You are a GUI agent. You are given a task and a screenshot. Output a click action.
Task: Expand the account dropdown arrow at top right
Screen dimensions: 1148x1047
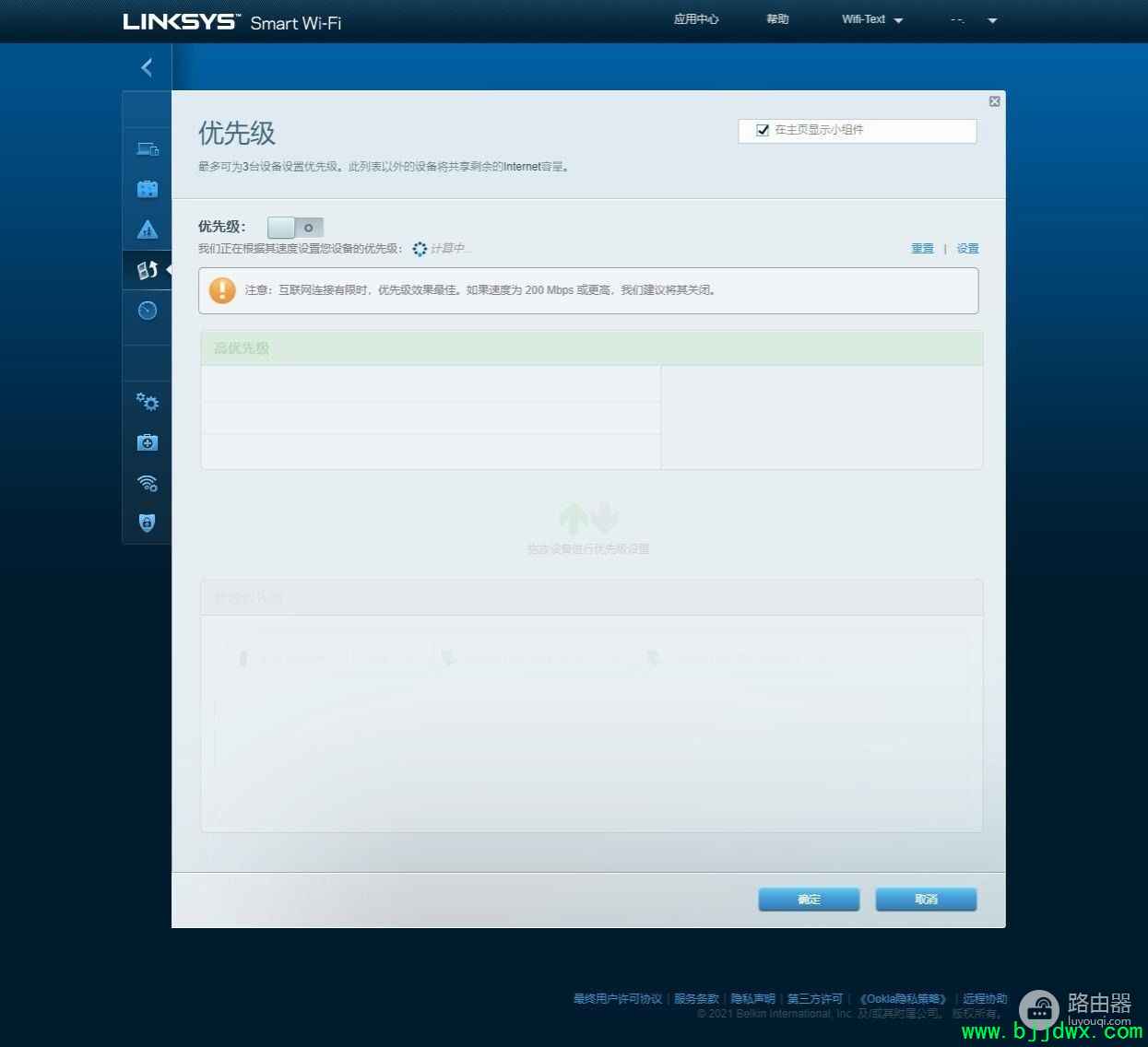(x=992, y=20)
